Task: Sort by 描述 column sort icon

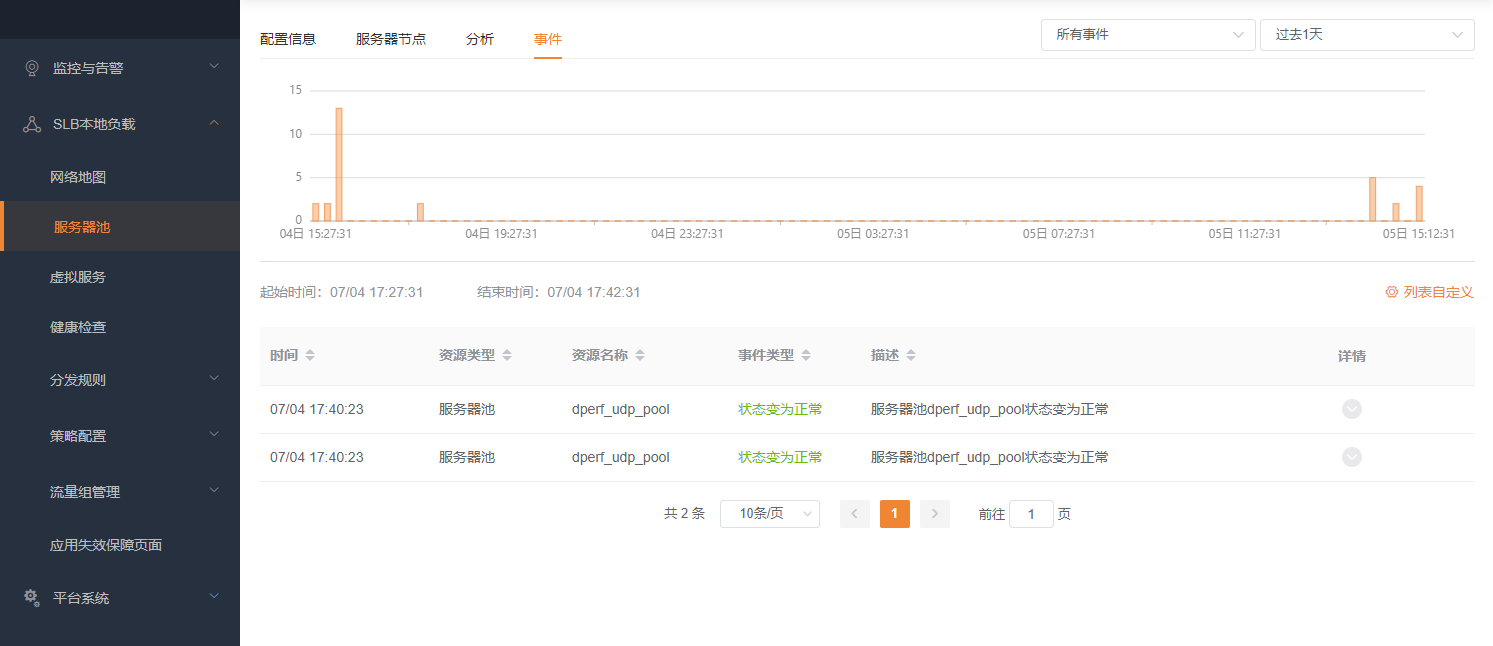Action: 911,356
